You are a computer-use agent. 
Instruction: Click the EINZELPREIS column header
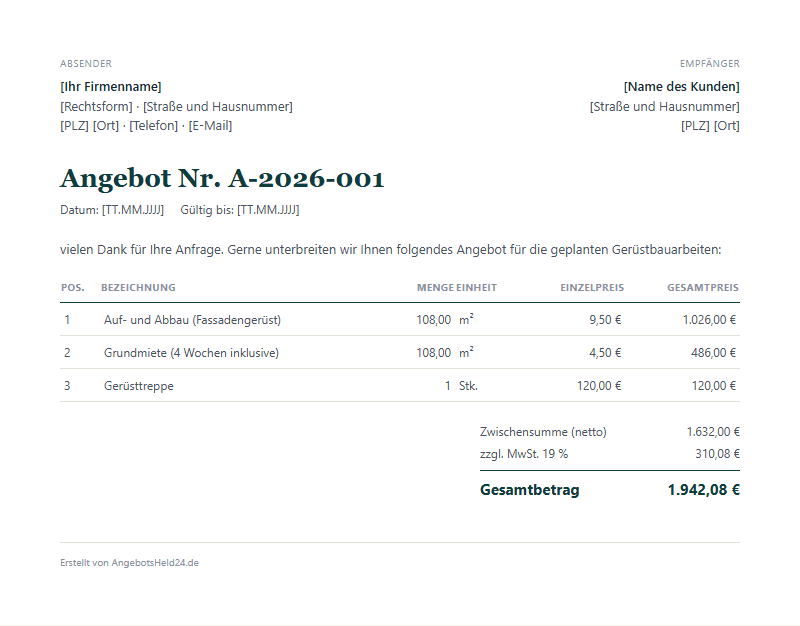pyautogui.click(x=592, y=288)
